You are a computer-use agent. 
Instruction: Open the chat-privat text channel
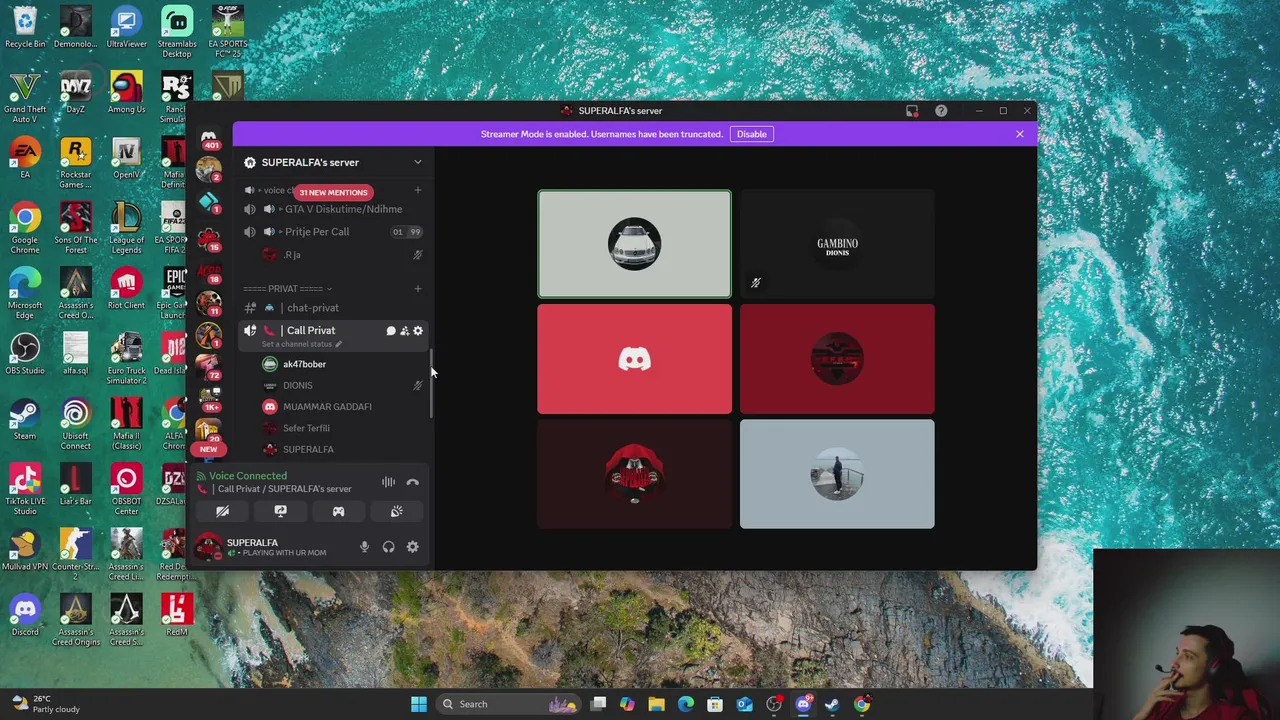332,308
